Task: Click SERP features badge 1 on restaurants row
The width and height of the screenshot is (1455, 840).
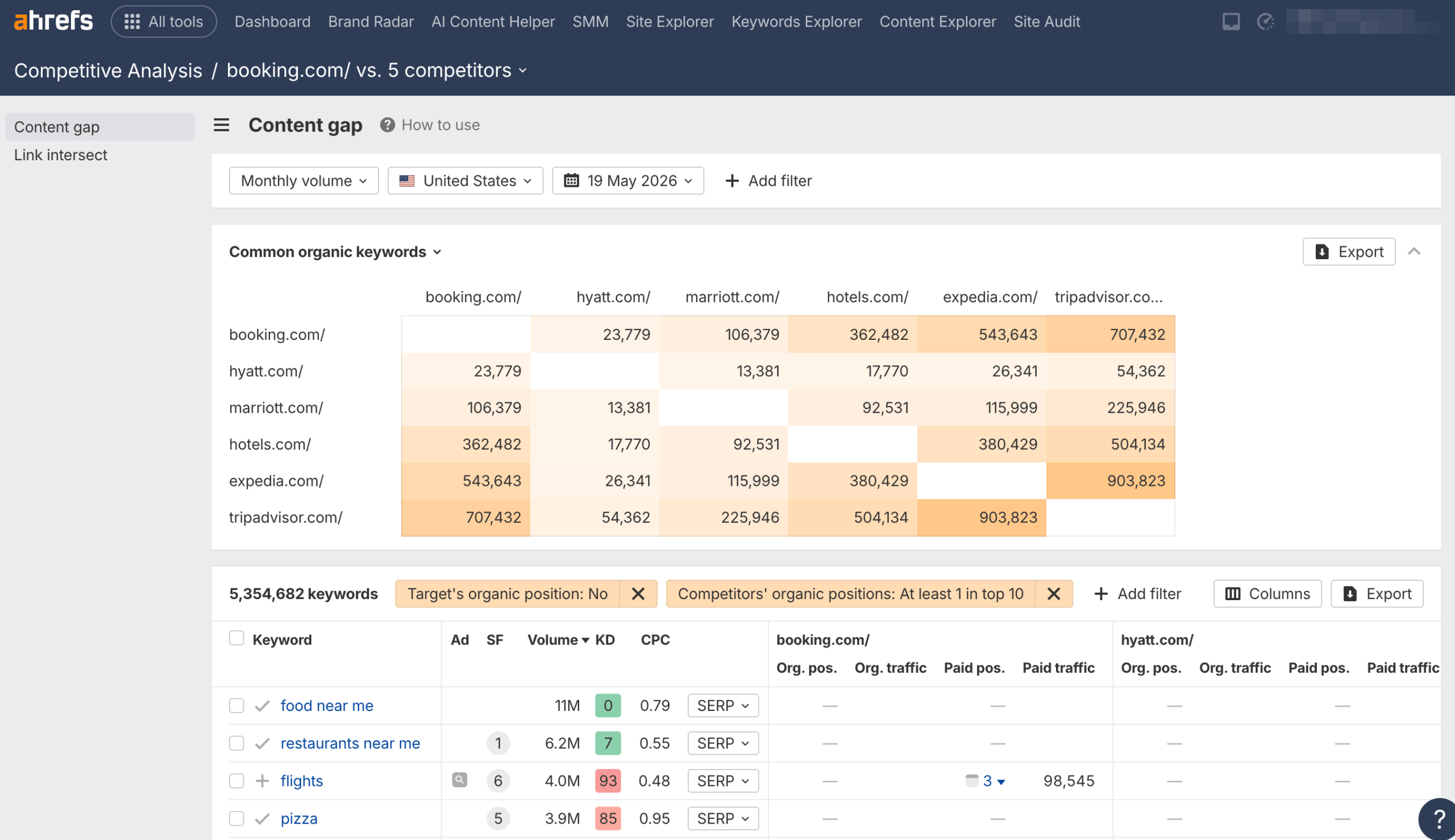Action: pyautogui.click(x=498, y=743)
